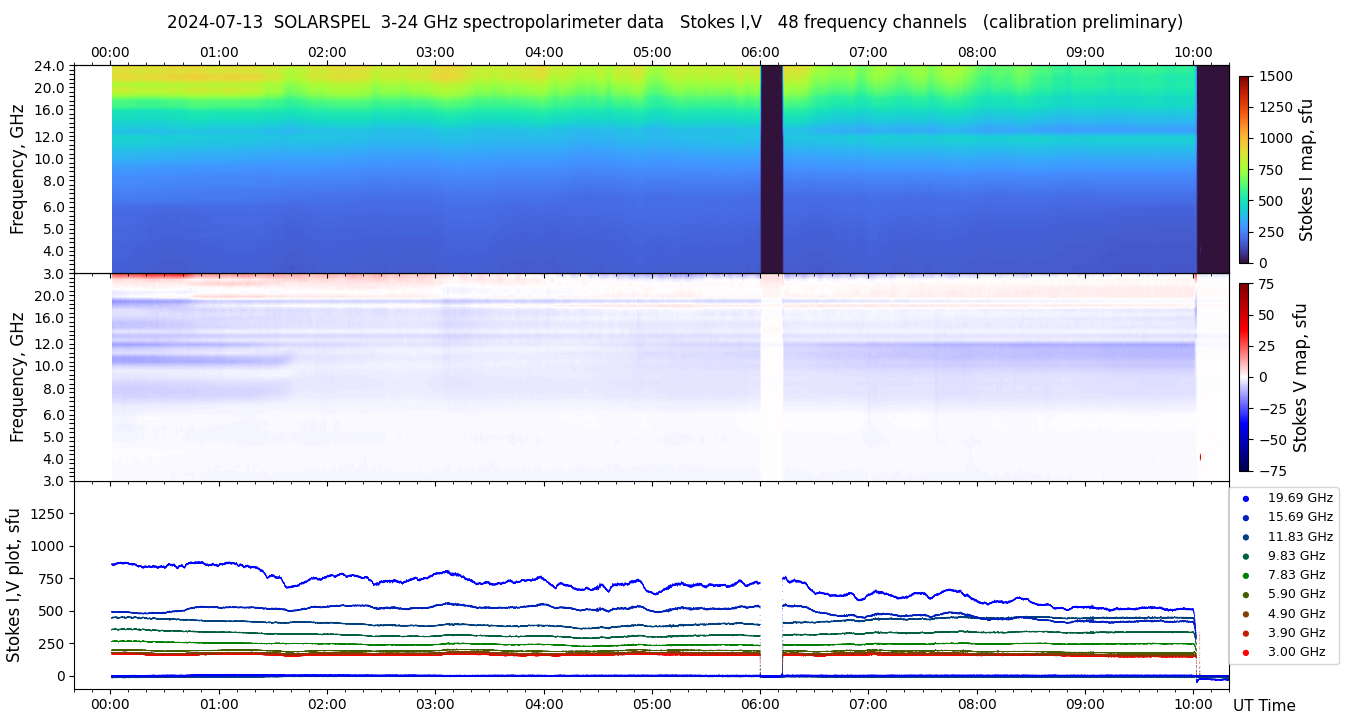Select the 3.90 GHz legend text label
Screen dimensions: 1350x725
click(1296, 633)
